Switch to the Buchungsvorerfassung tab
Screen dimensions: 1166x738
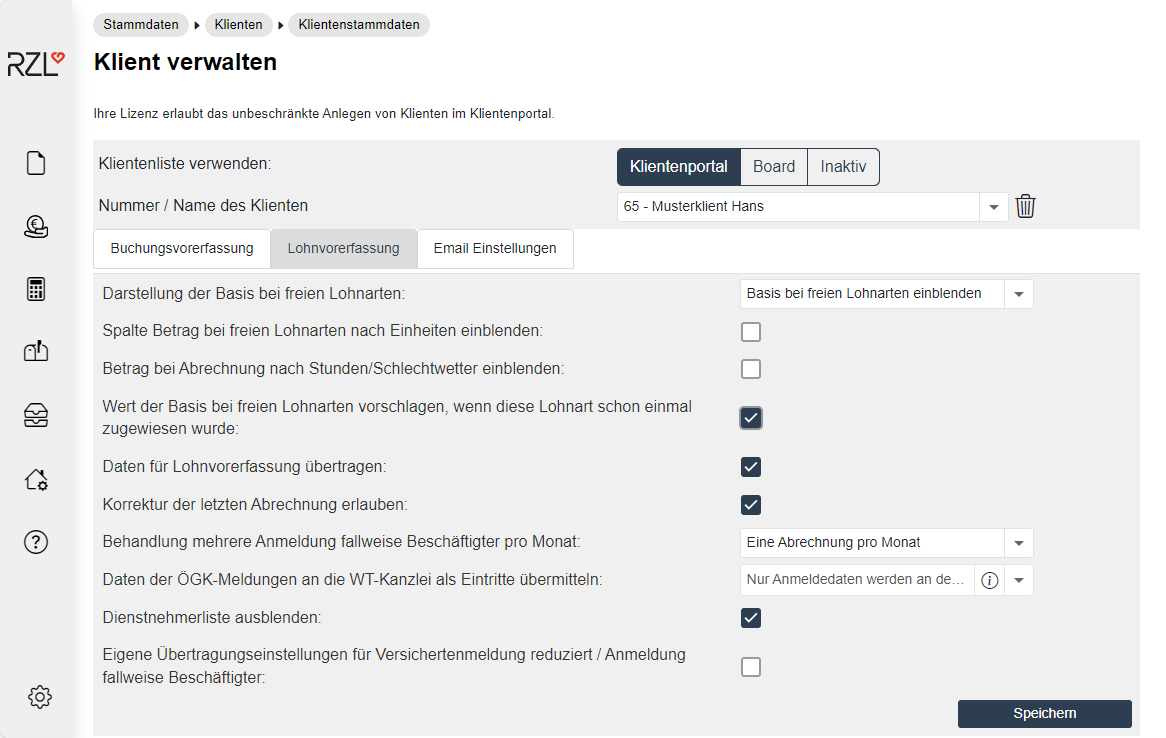182,249
